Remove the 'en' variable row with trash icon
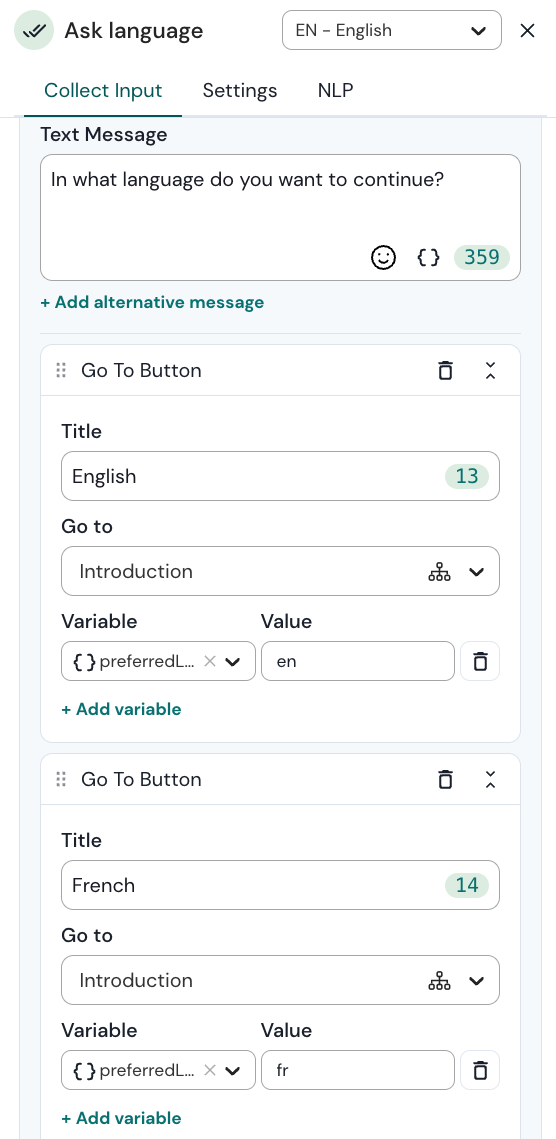 [480, 661]
